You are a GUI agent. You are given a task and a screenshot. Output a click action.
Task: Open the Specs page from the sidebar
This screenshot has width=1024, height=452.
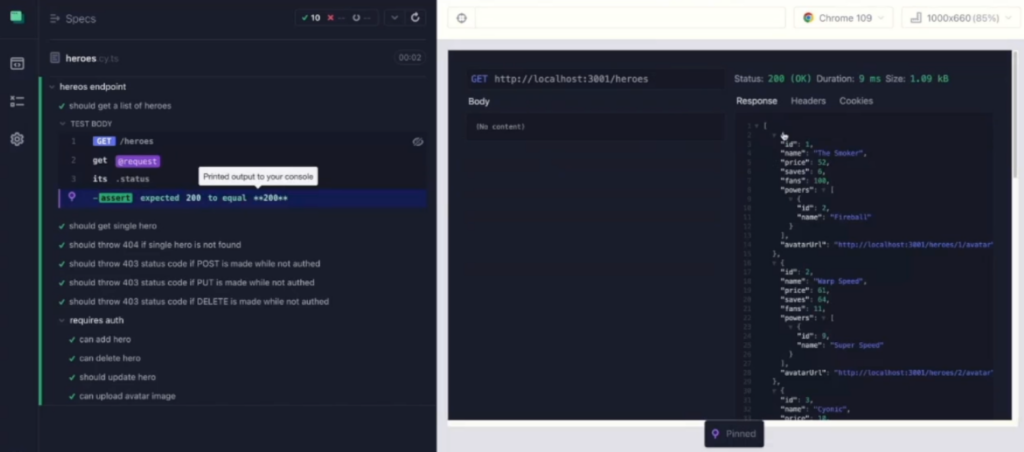coord(17,63)
